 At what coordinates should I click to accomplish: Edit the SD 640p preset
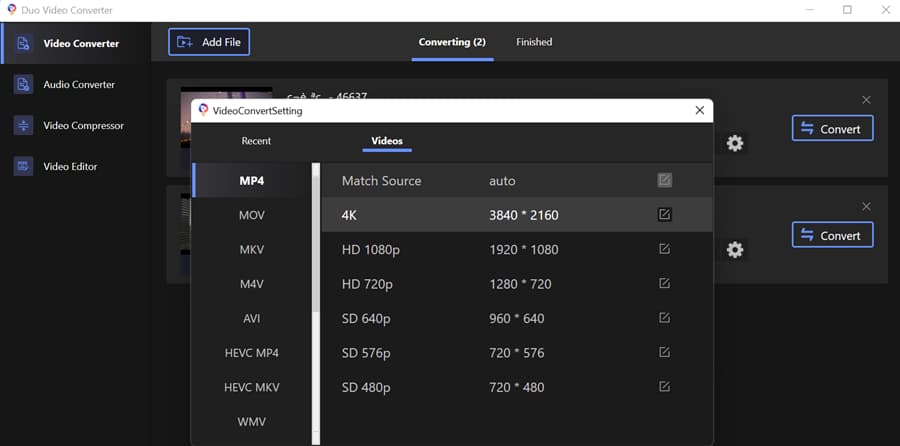click(x=664, y=318)
